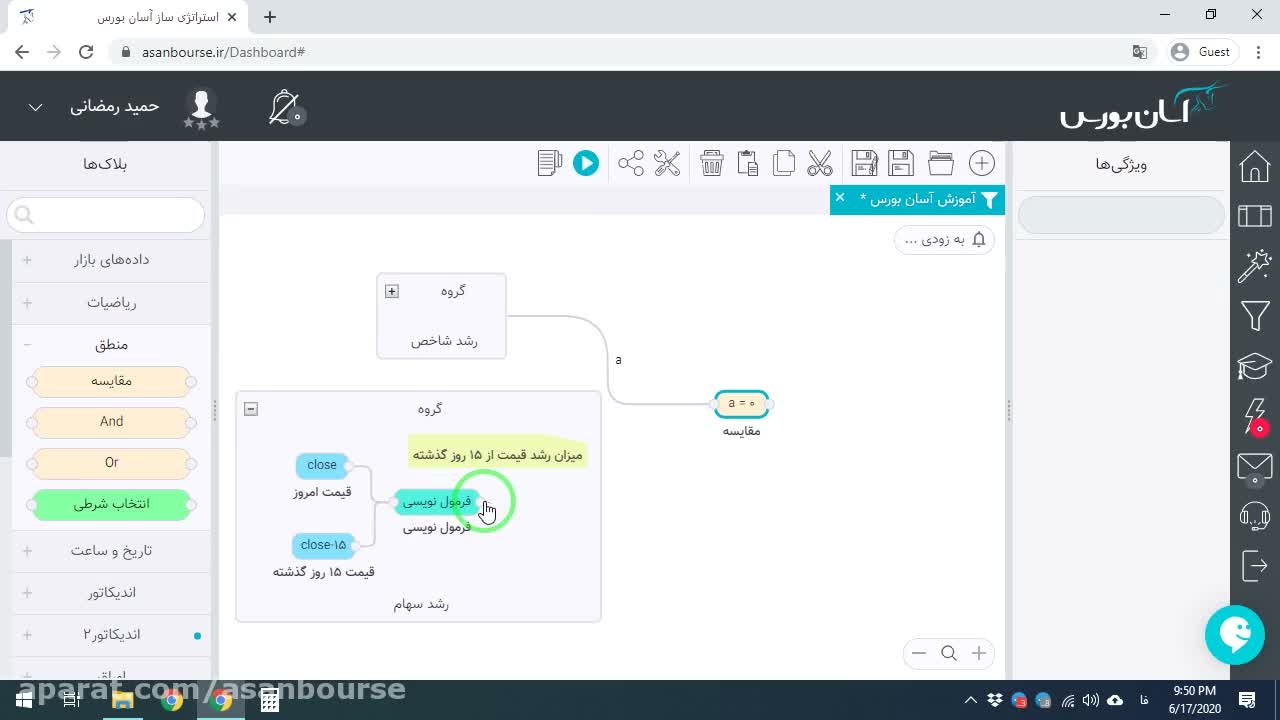
Task: Click the به زودی notification pill
Action: (x=944, y=239)
